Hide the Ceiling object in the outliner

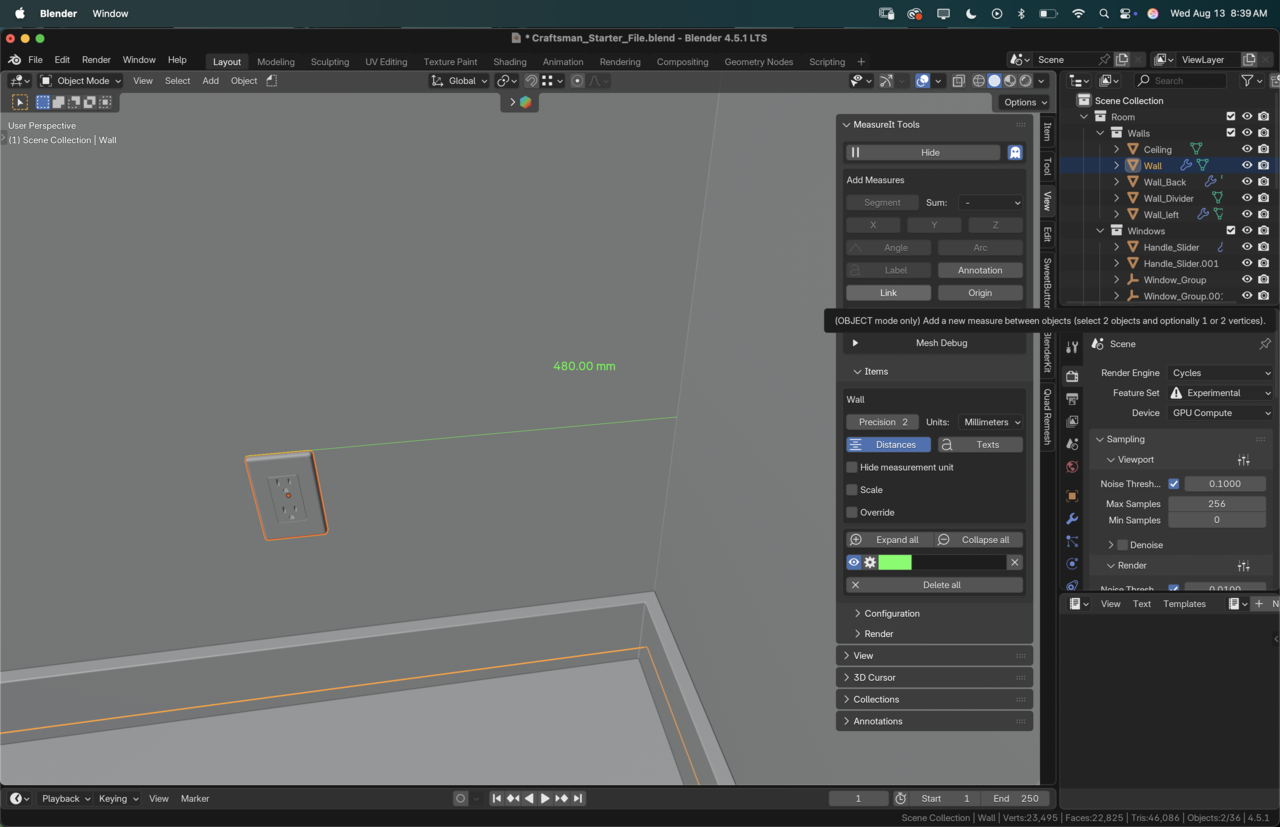point(1246,149)
